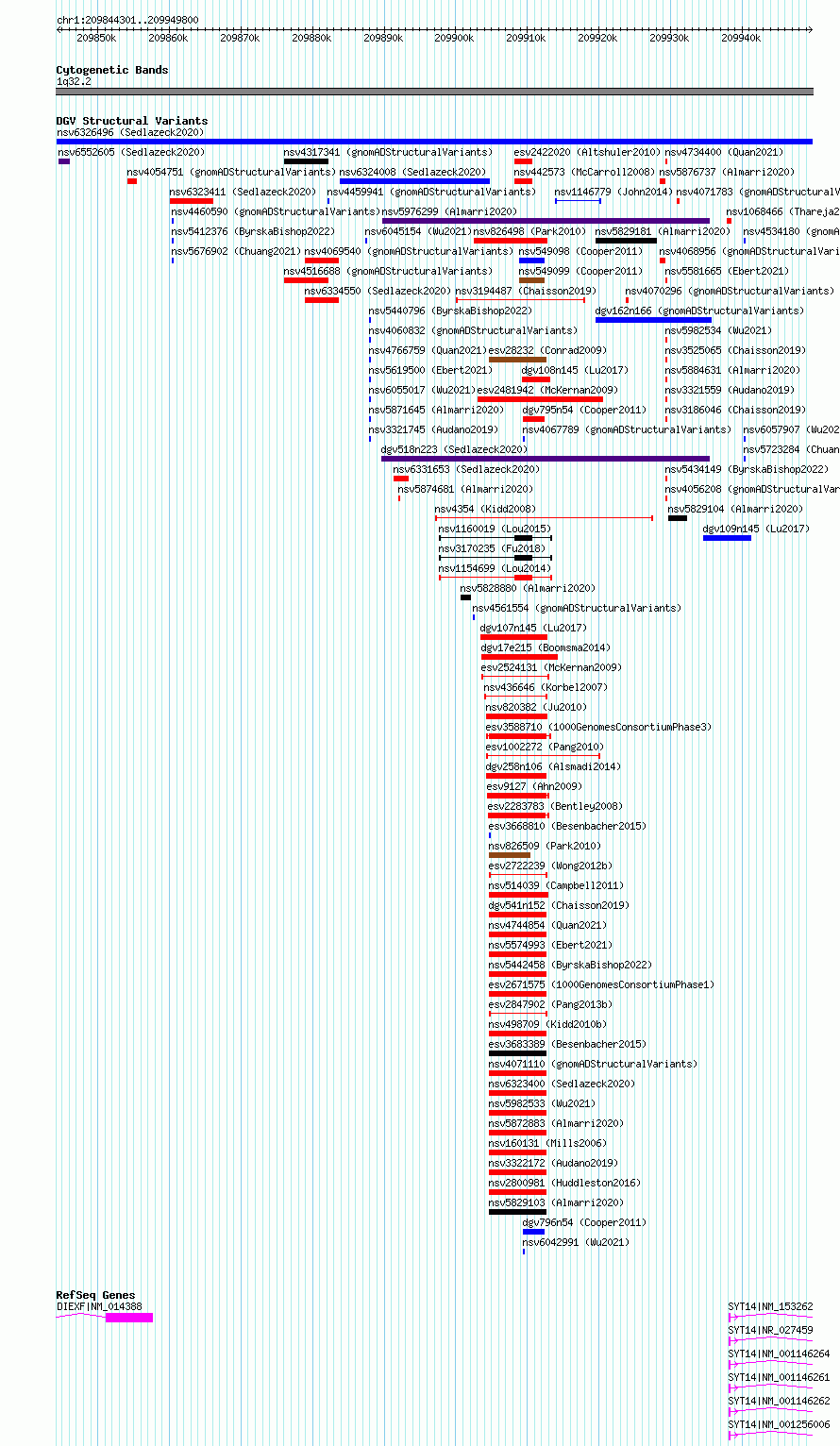Screen dimensions: 840x1446
Task: Click nsv826498 (Park2010) label
Action: (529, 231)
